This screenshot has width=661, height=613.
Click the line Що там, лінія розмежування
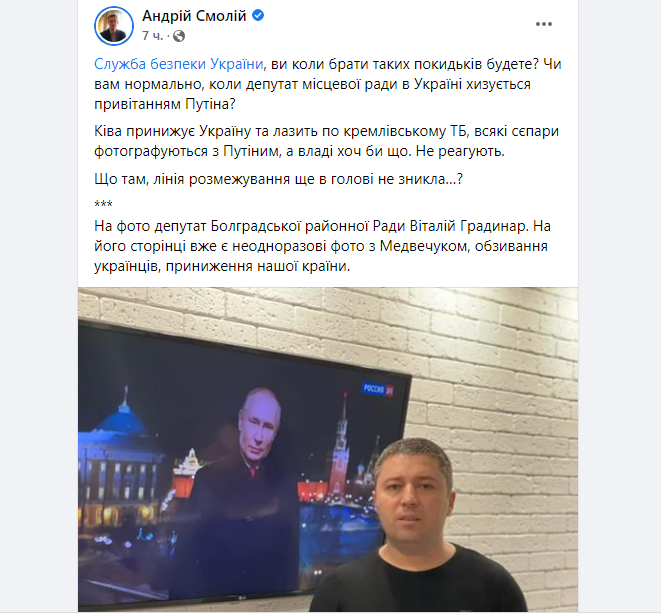(x=278, y=179)
